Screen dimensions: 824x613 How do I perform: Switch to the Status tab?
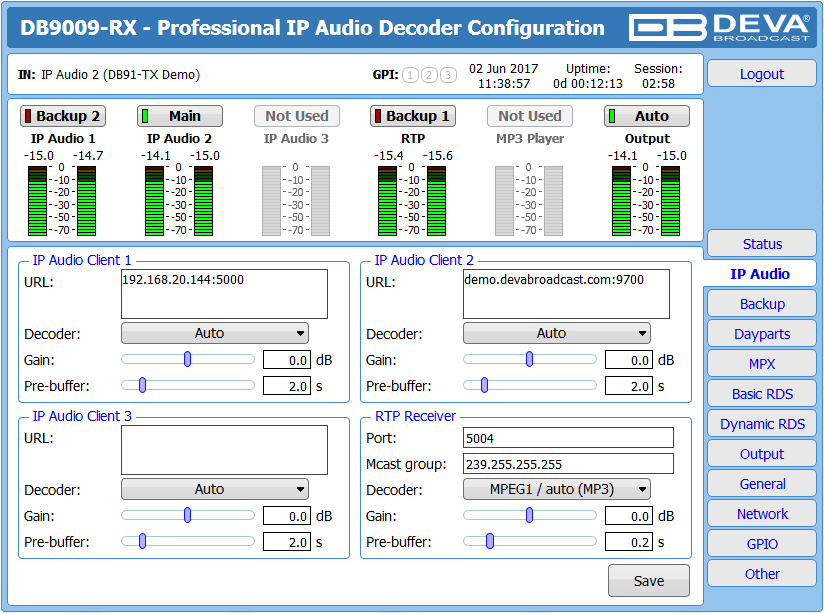[761, 243]
